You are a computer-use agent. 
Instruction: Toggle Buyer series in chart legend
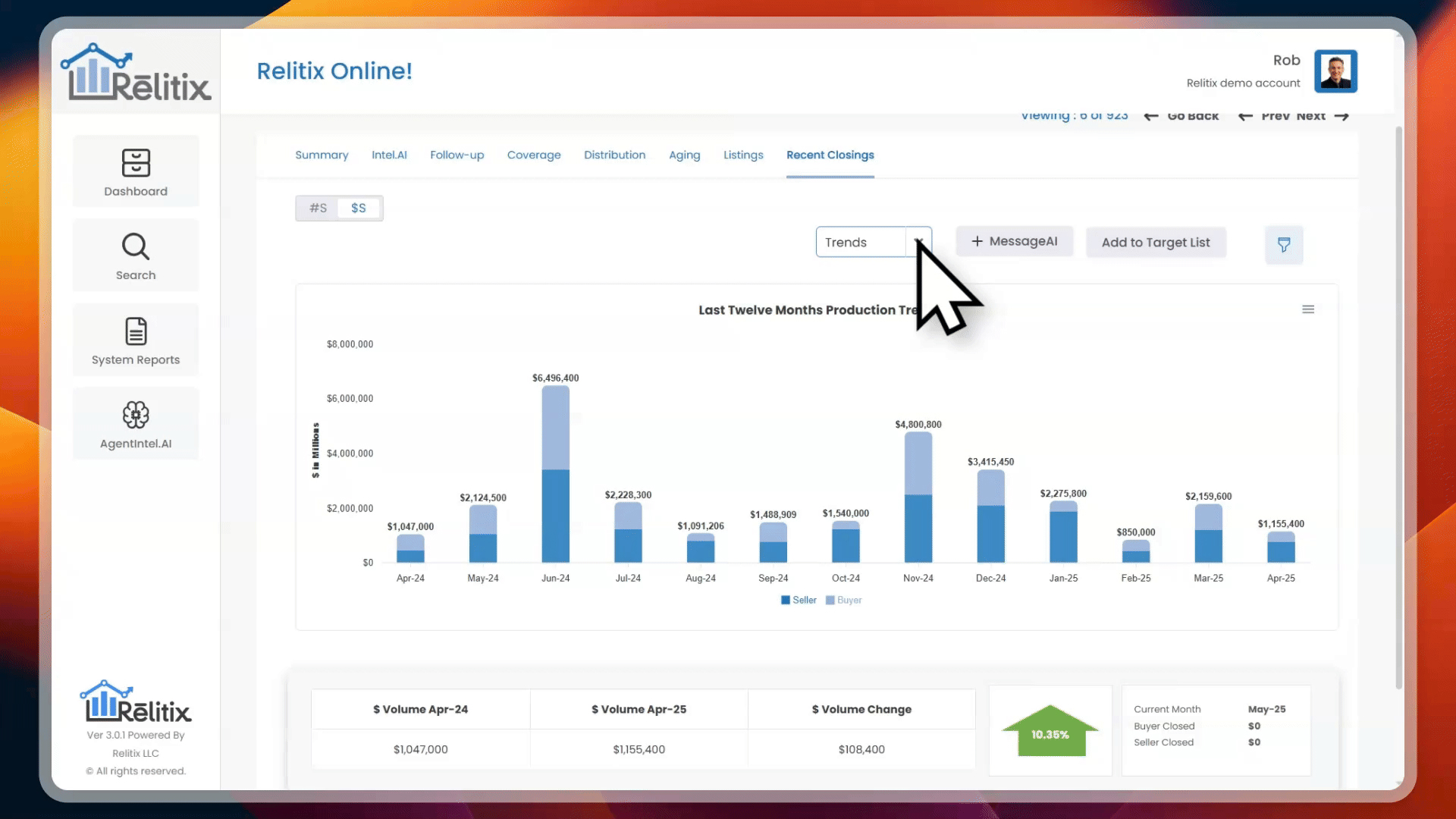[843, 600]
